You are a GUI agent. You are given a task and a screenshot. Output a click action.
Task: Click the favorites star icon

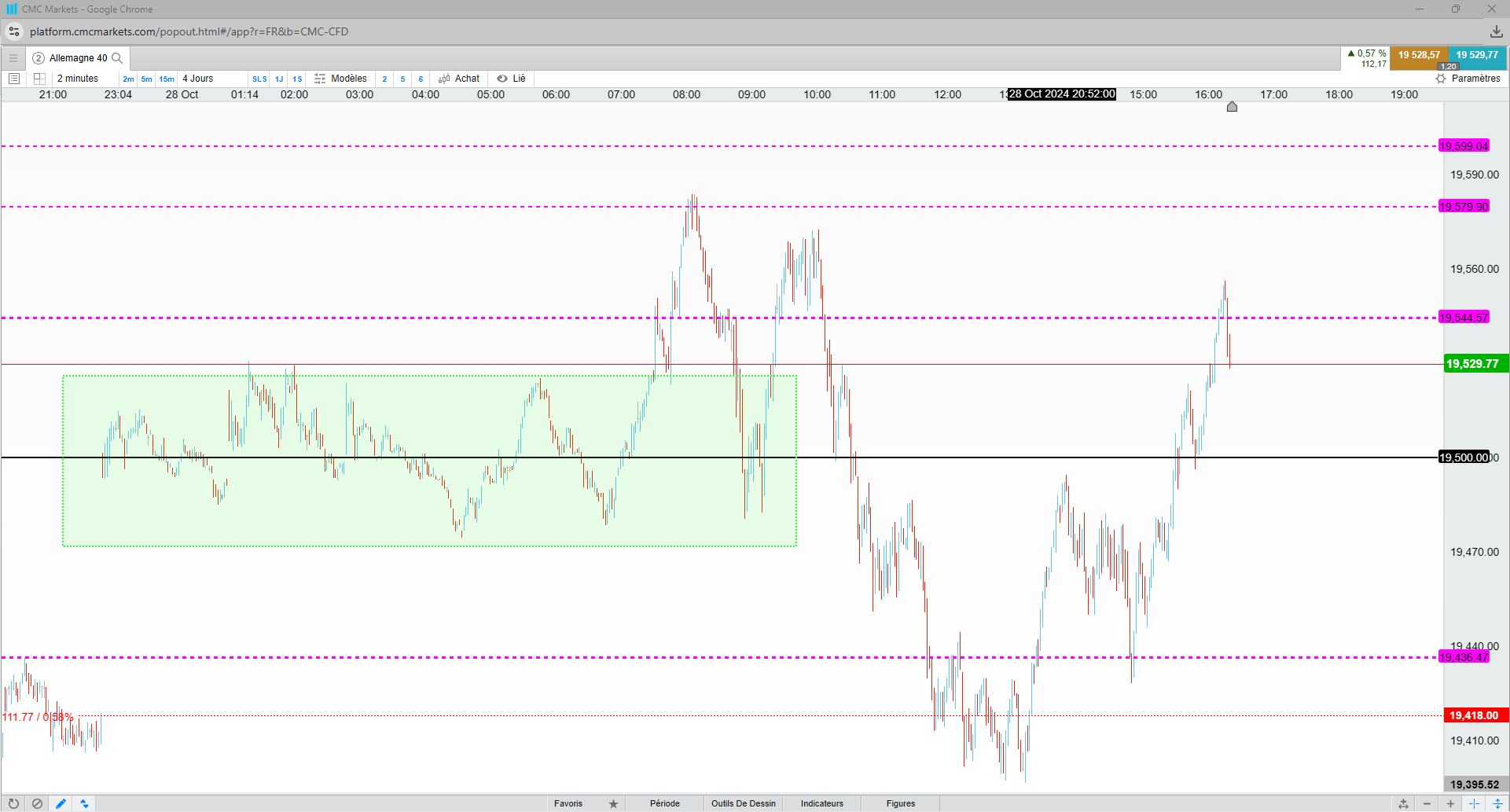click(614, 803)
